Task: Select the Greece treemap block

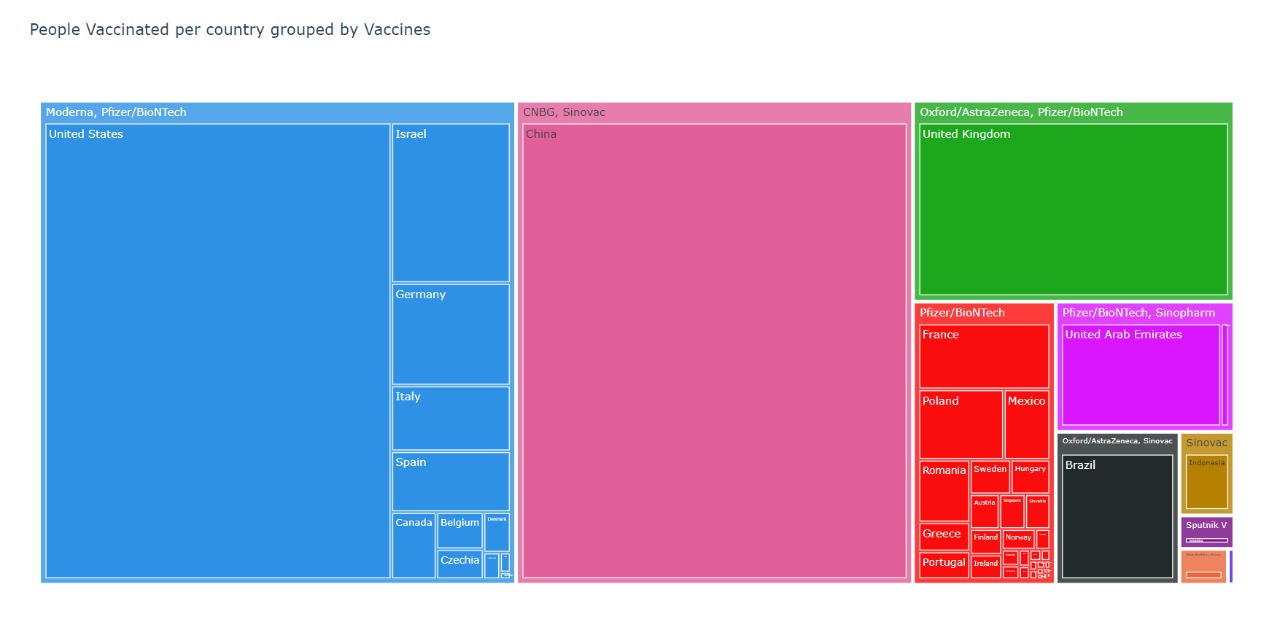Action: pyautogui.click(x=944, y=537)
